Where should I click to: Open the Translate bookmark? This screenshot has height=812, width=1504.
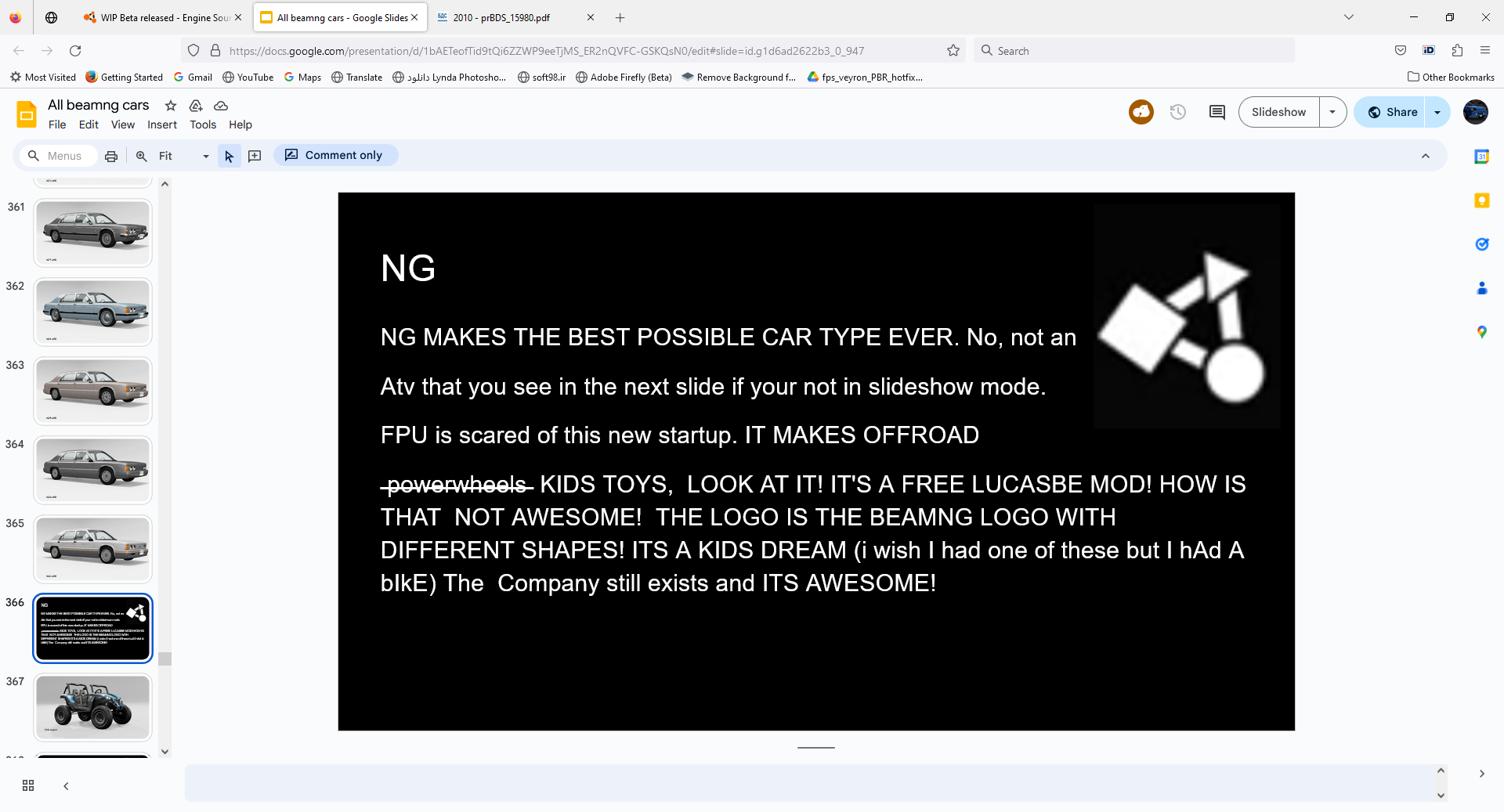click(356, 77)
